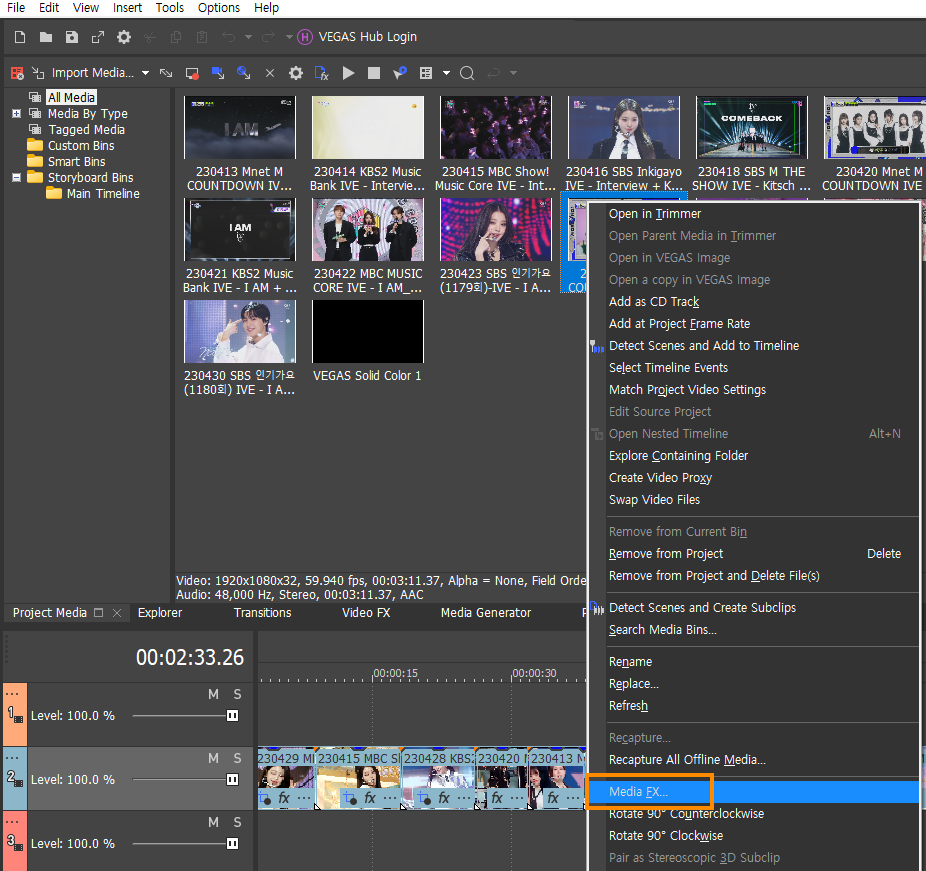Viewport: 926px width, 871px height.
Task: Open Import Media dropdown arrow
Action: coord(145,73)
